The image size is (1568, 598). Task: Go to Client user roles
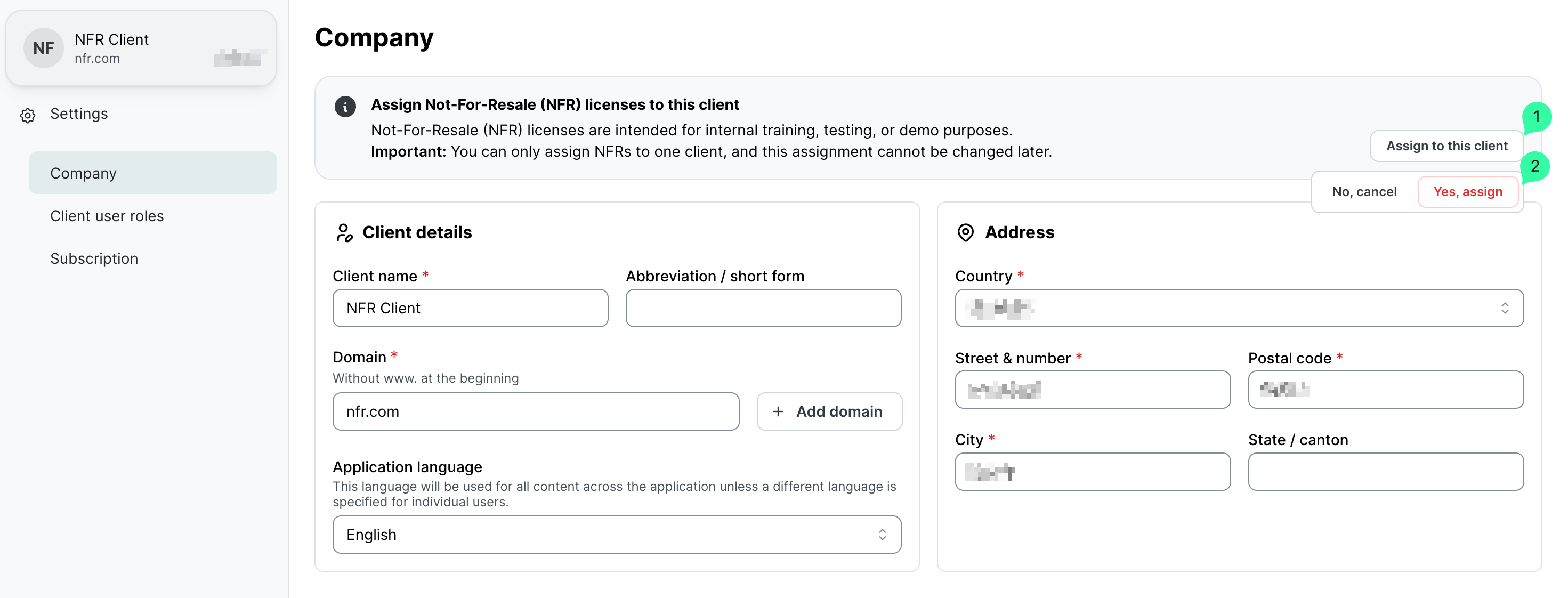tap(107, 215)
